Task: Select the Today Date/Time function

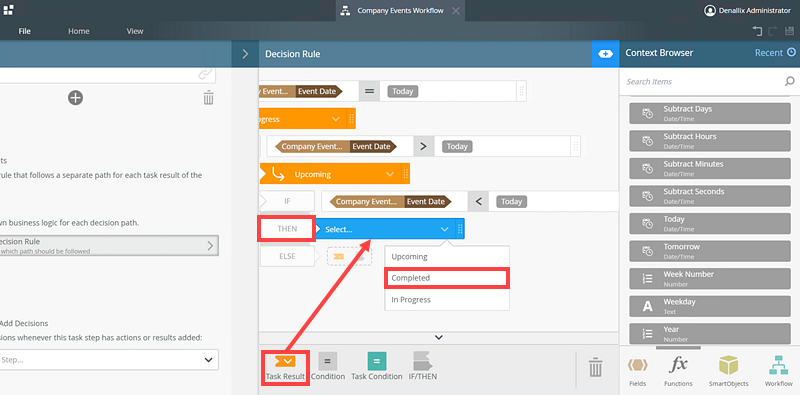Action: point(710,223)
